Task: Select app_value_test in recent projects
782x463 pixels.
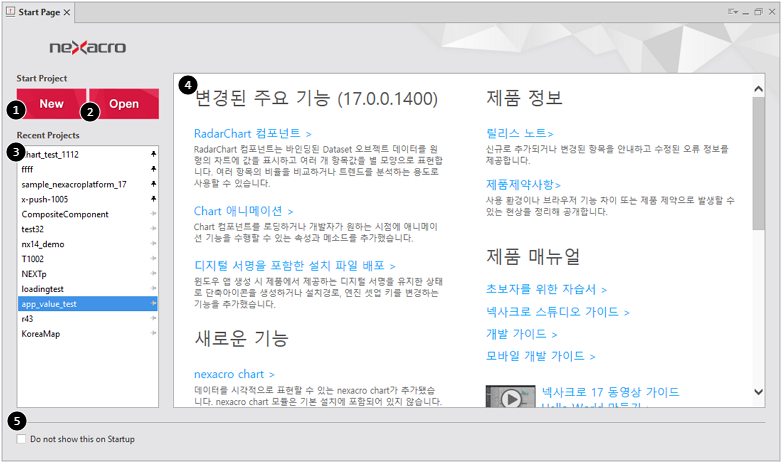Action: (87, 304)
